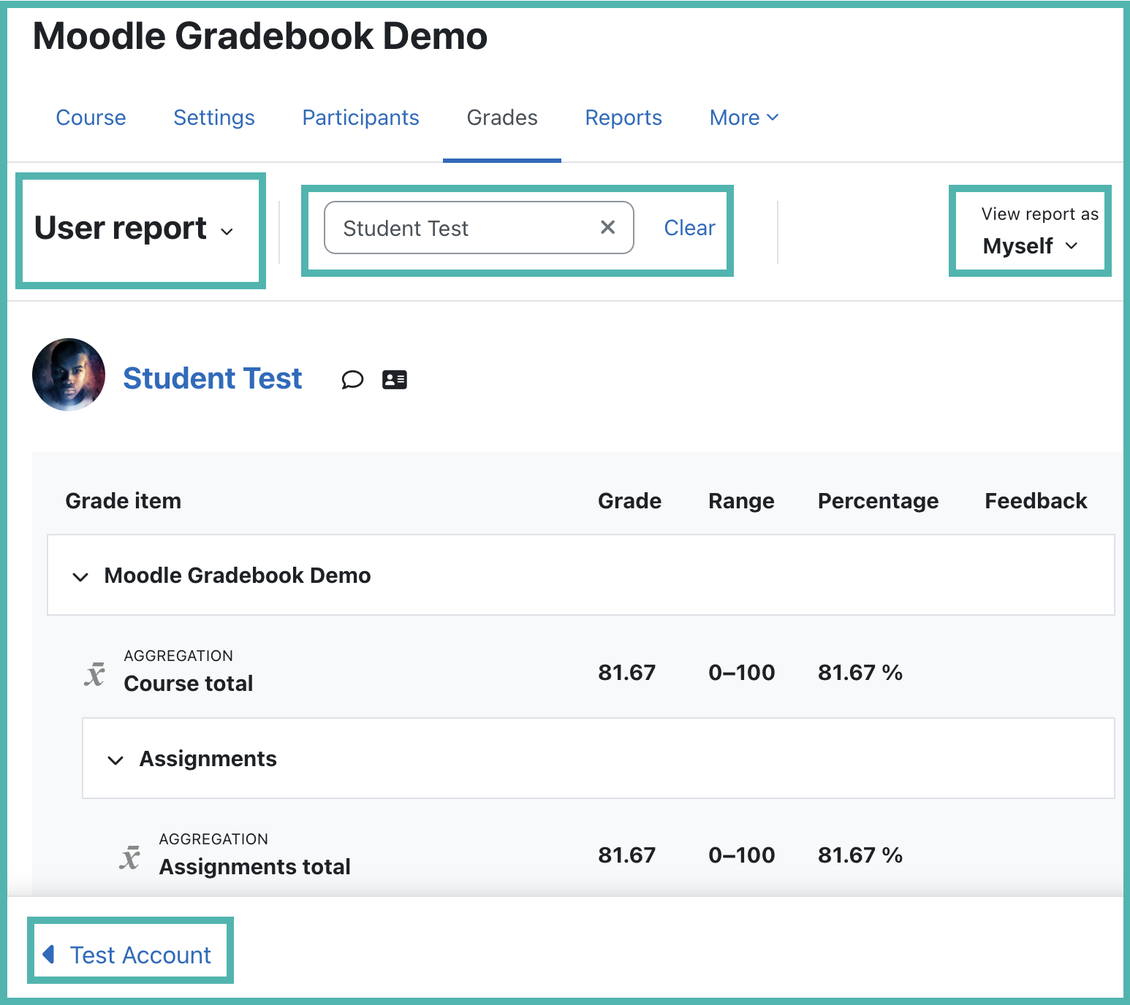The width and height of the screenshot is (1130, 1005).
Task: Open the View report as Myself dropdown
Action: tap(1031, 246)
